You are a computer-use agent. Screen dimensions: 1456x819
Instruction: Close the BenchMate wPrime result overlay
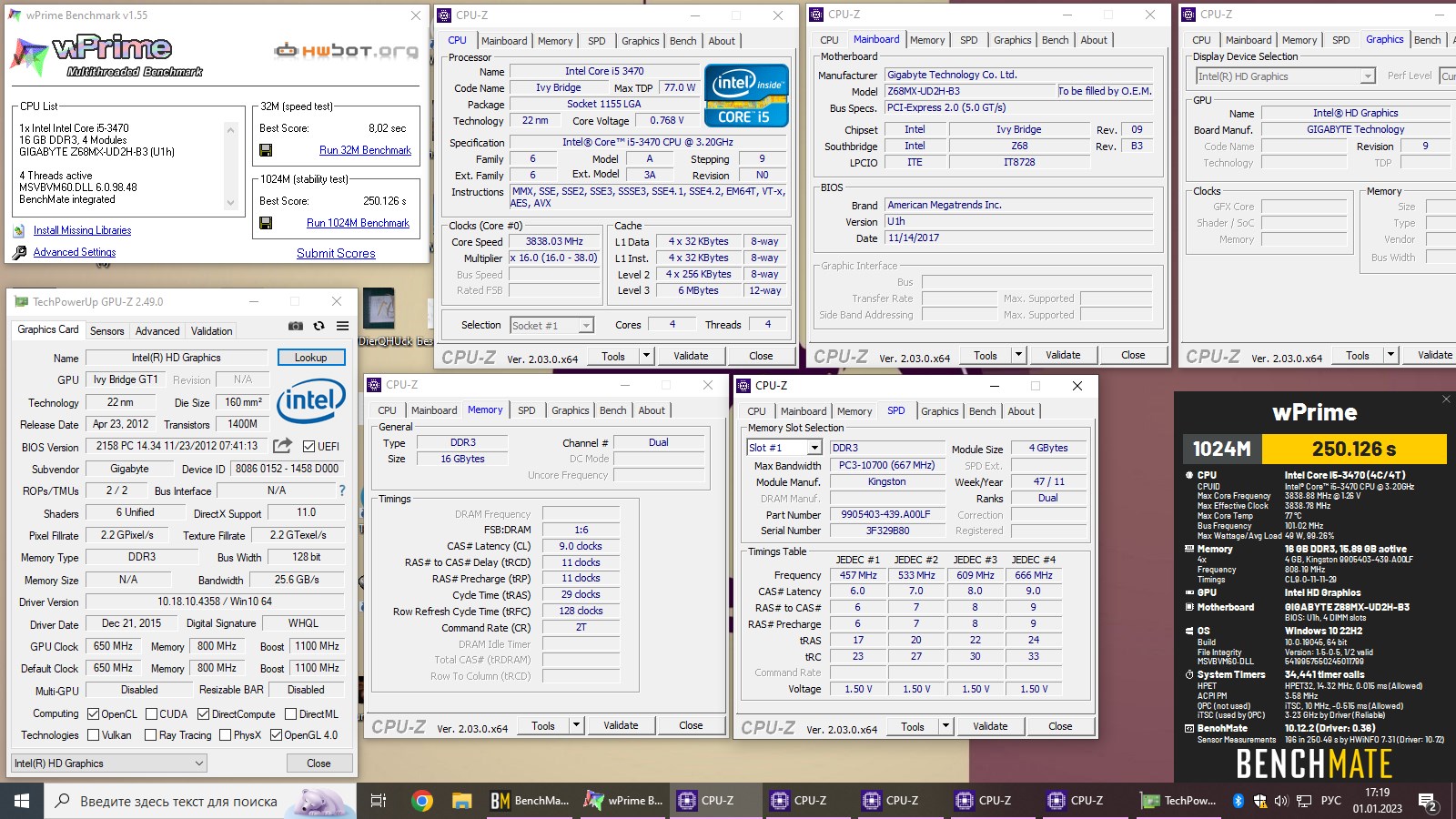pyautogui.click(x=1446, y=399)
